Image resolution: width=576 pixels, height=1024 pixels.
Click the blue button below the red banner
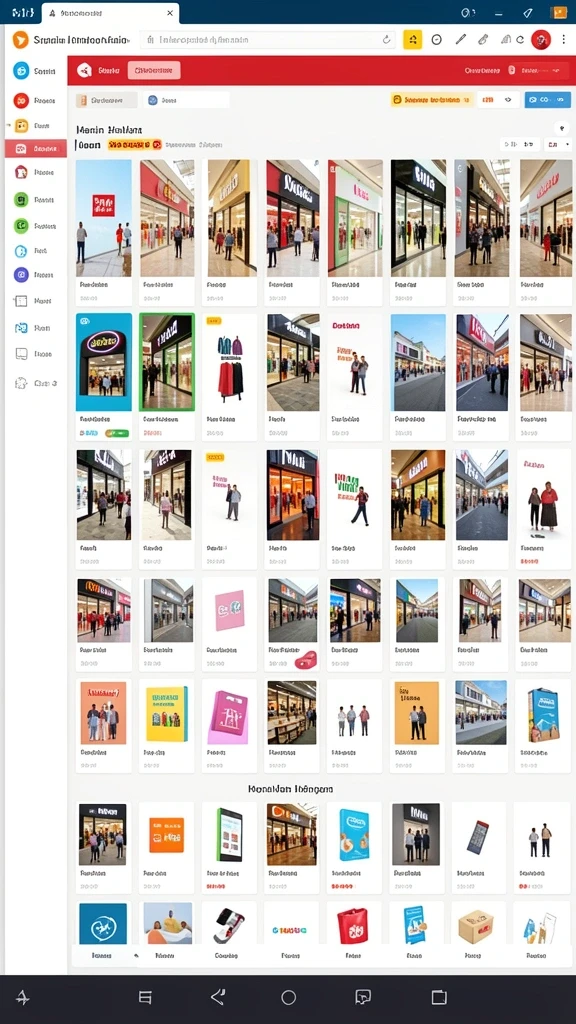click(547, 100)
